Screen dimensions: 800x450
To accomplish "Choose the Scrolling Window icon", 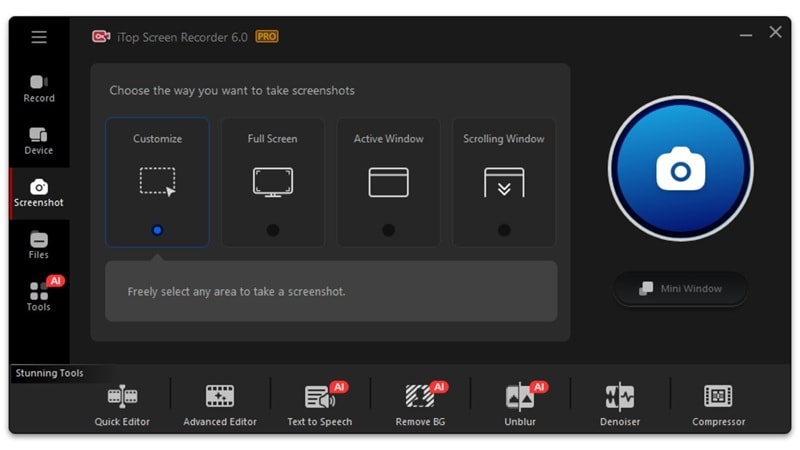I will 504,182.
